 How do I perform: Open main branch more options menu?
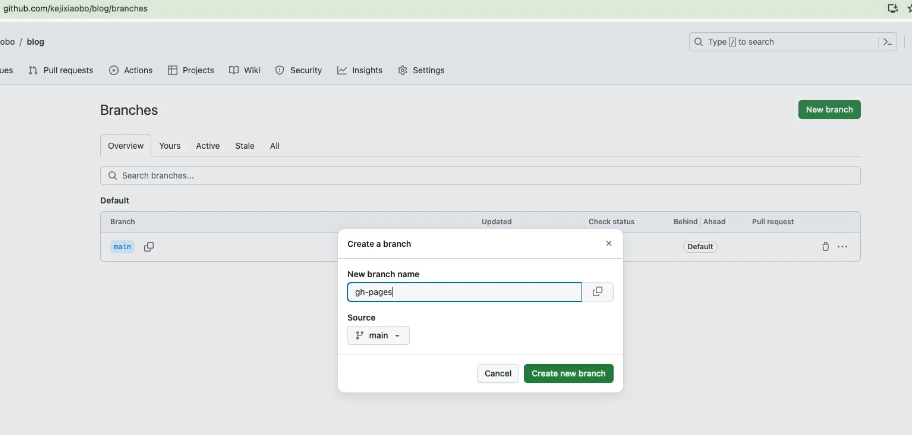tap(843, 247)
